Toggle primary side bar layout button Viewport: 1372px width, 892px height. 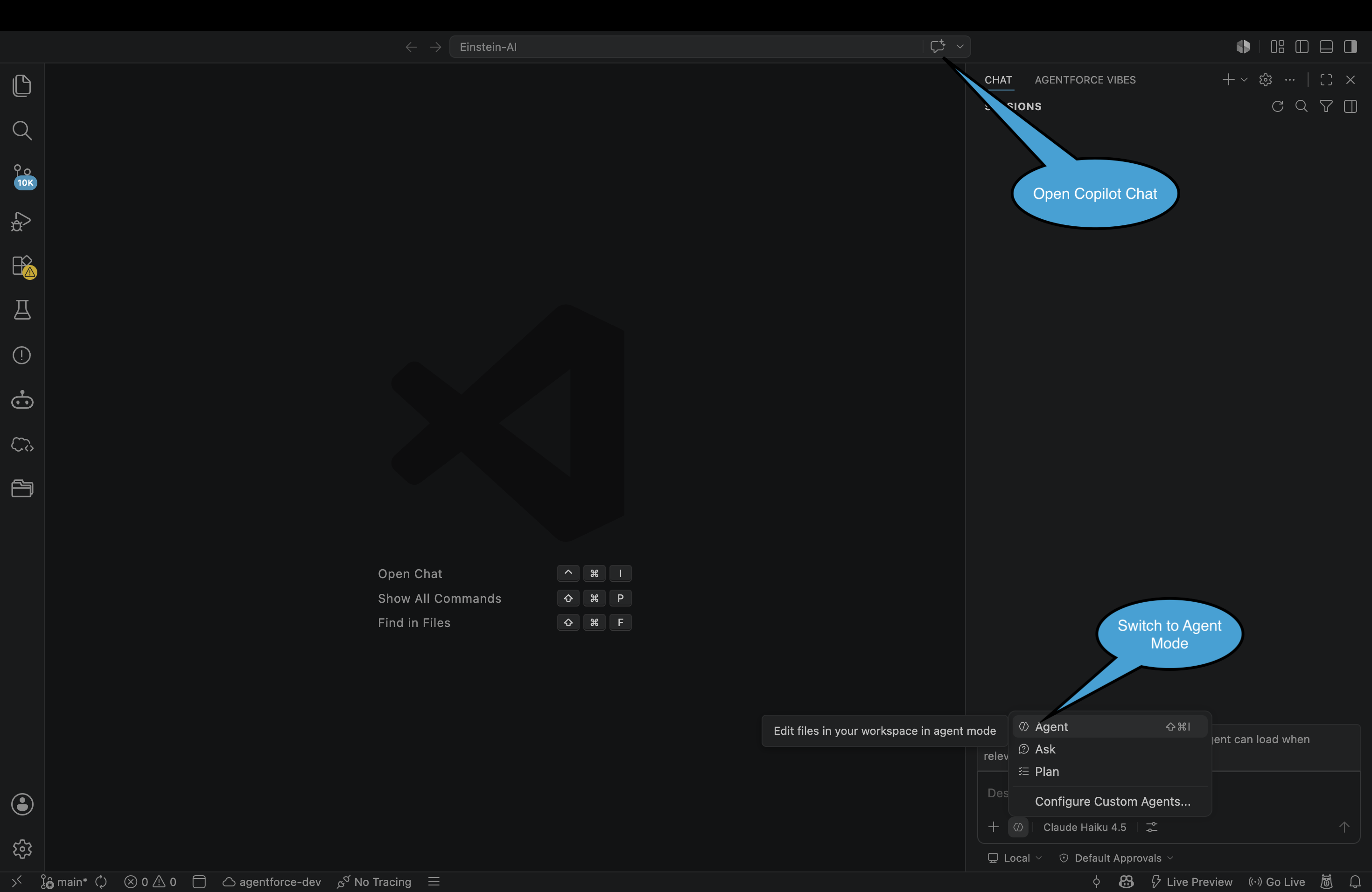click(x=1302, y=47)
